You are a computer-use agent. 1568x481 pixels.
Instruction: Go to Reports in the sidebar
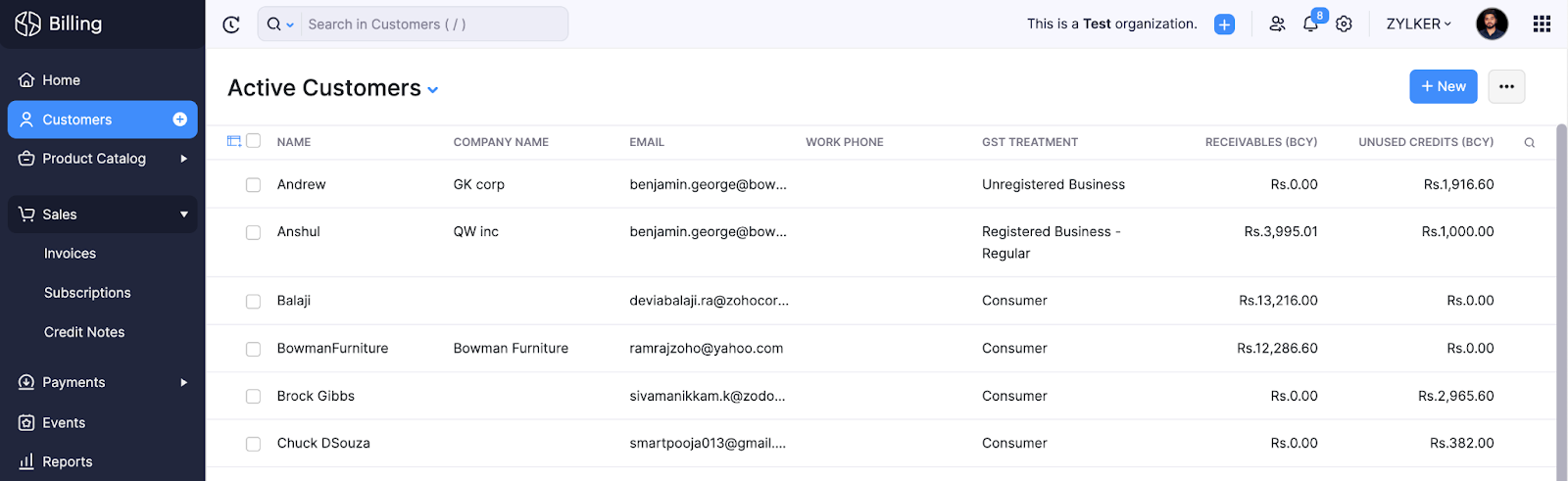click(x=67, y=461)
